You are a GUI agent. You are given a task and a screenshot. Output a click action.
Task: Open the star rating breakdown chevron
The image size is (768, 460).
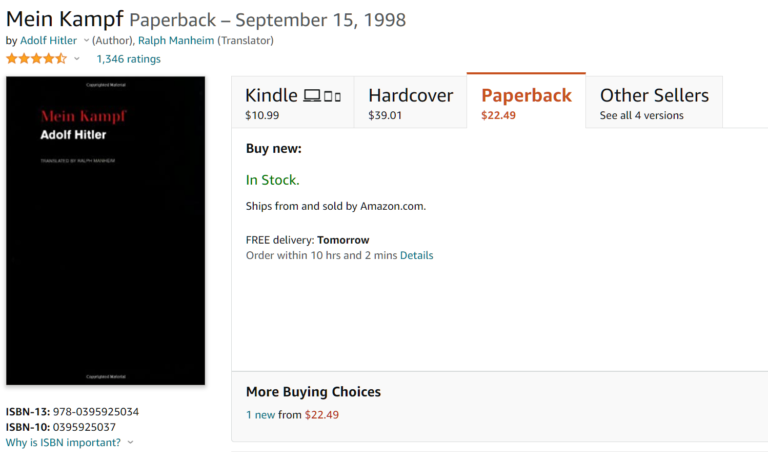[76, 59]
